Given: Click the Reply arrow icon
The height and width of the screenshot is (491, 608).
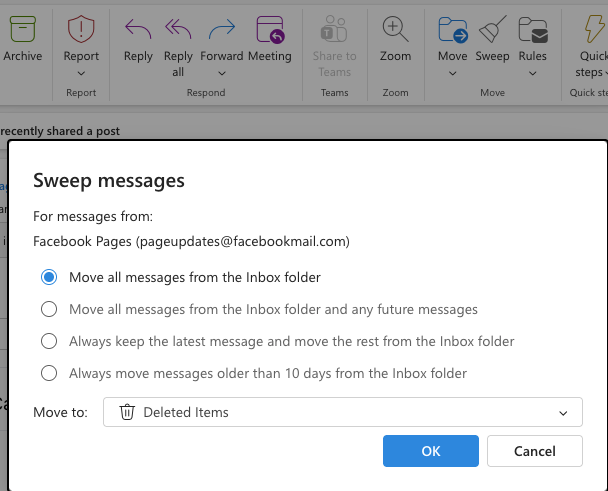Looking at the screenshot, I should pos(138,31).
